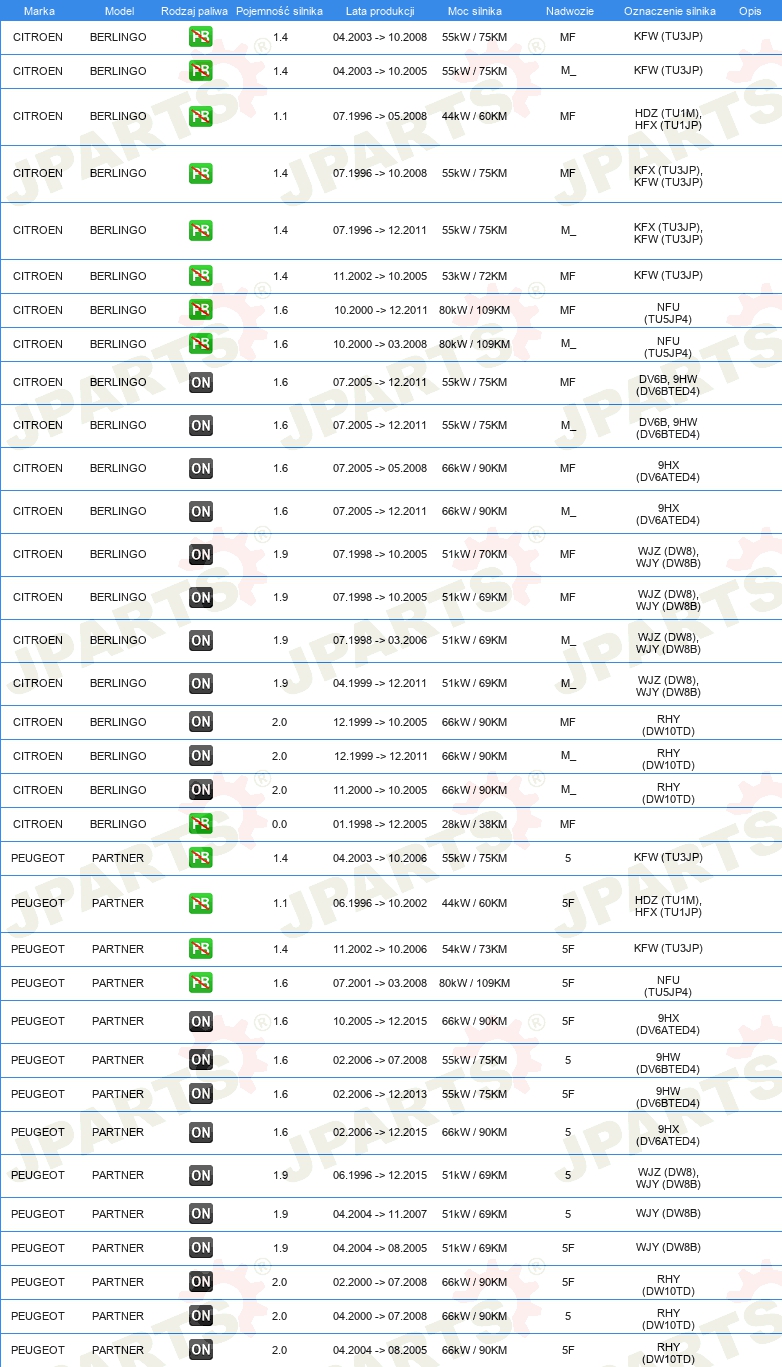This screenshot has width=782, height=1367.
Task: Select the PB icon in the 54kW / 73KM row
Action: click(201, 949)
